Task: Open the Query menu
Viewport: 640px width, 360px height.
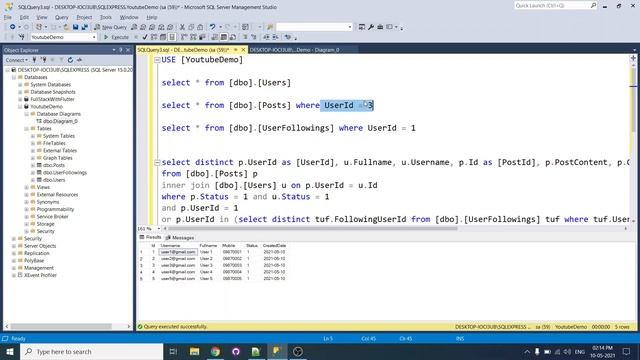Action: coord(62,17)
